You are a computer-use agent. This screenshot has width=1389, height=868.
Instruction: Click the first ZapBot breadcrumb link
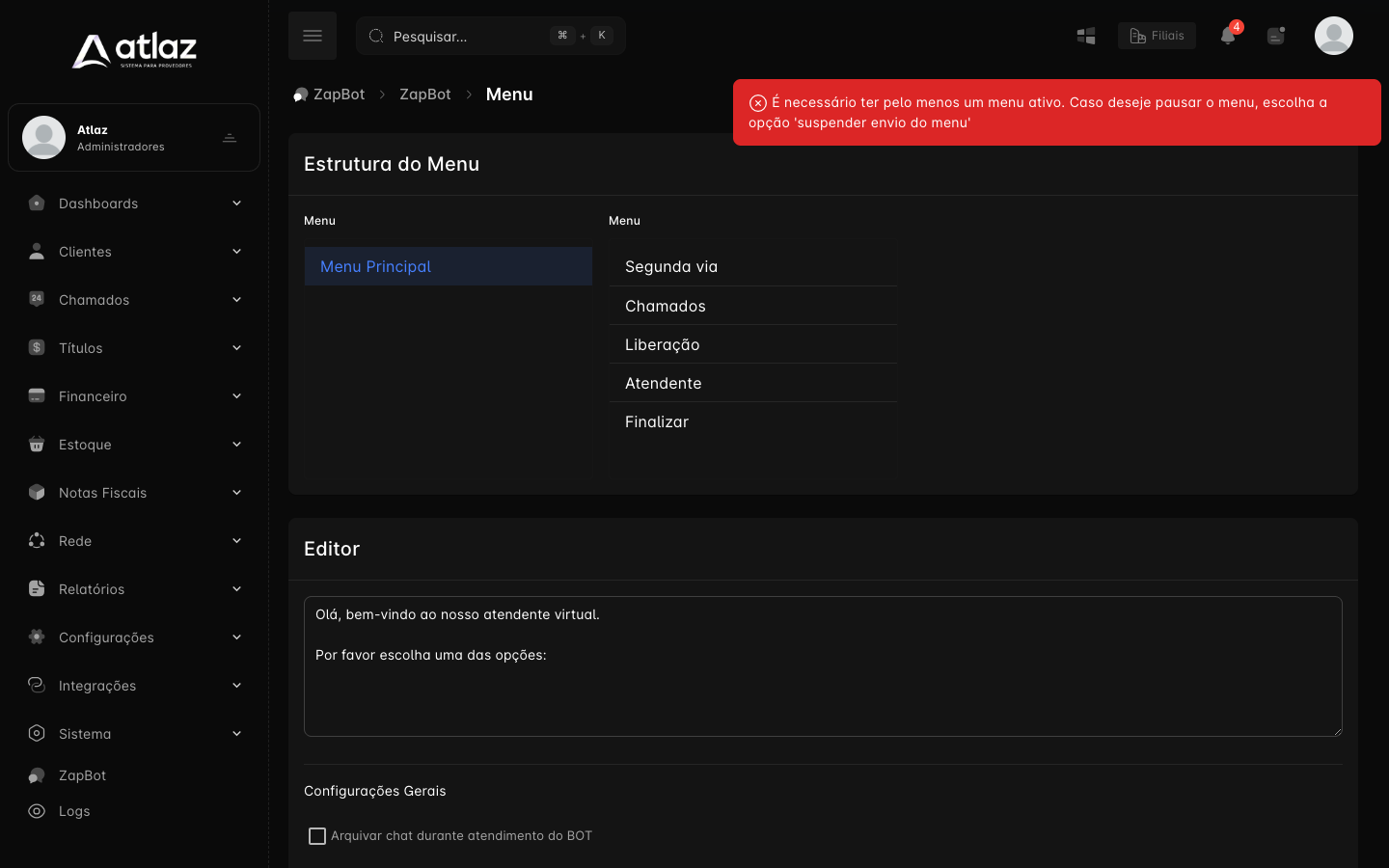tap(339, 95)
